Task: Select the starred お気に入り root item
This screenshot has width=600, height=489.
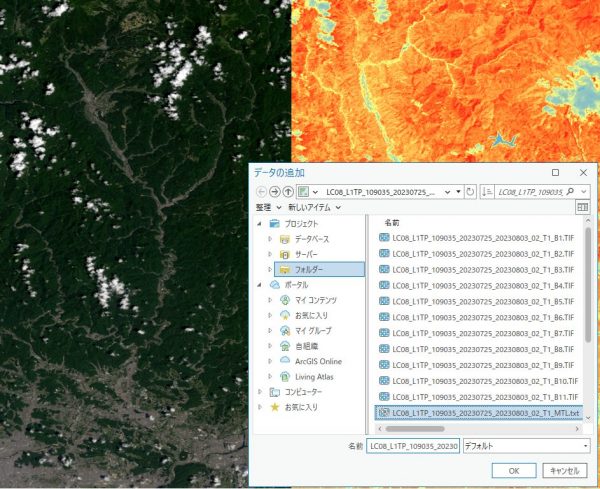Action: pos(301,407)
